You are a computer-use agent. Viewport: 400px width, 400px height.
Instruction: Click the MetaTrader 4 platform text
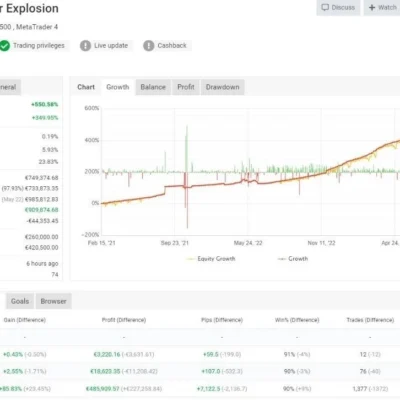pyautogui.click(x=37, y=27)
